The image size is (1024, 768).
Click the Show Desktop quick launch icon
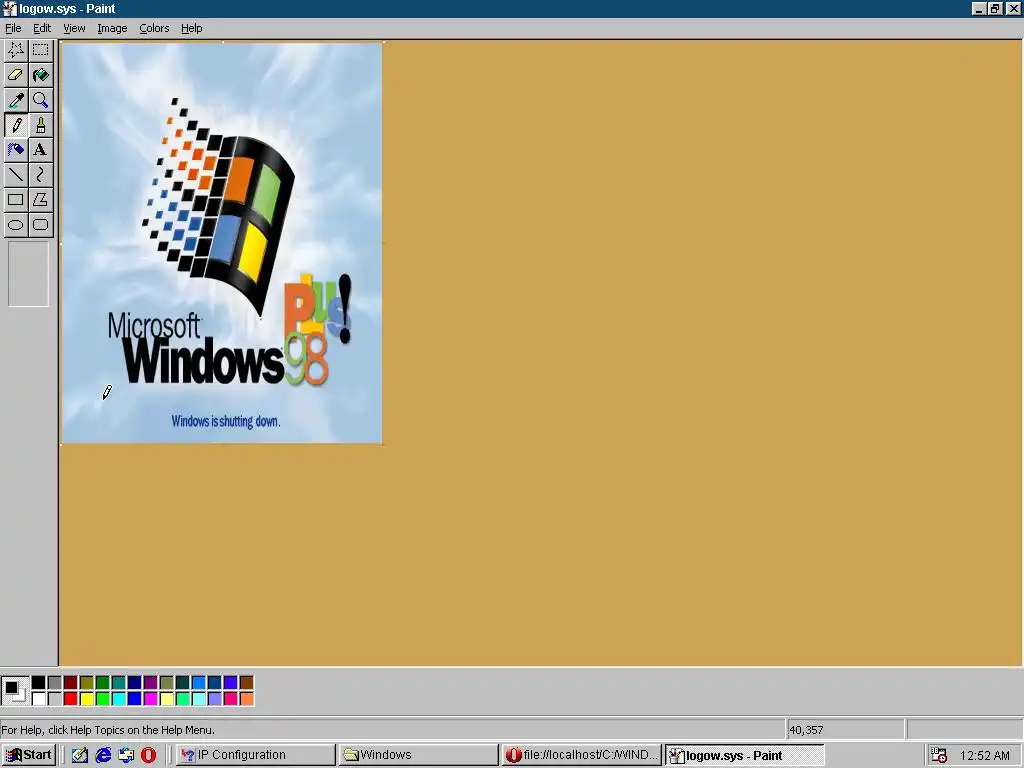(80, 755)
